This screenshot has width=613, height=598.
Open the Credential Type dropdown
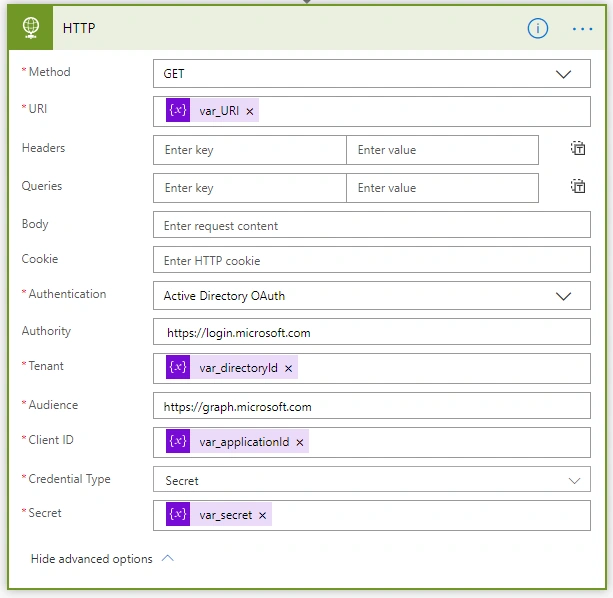[x=372, y=480]
